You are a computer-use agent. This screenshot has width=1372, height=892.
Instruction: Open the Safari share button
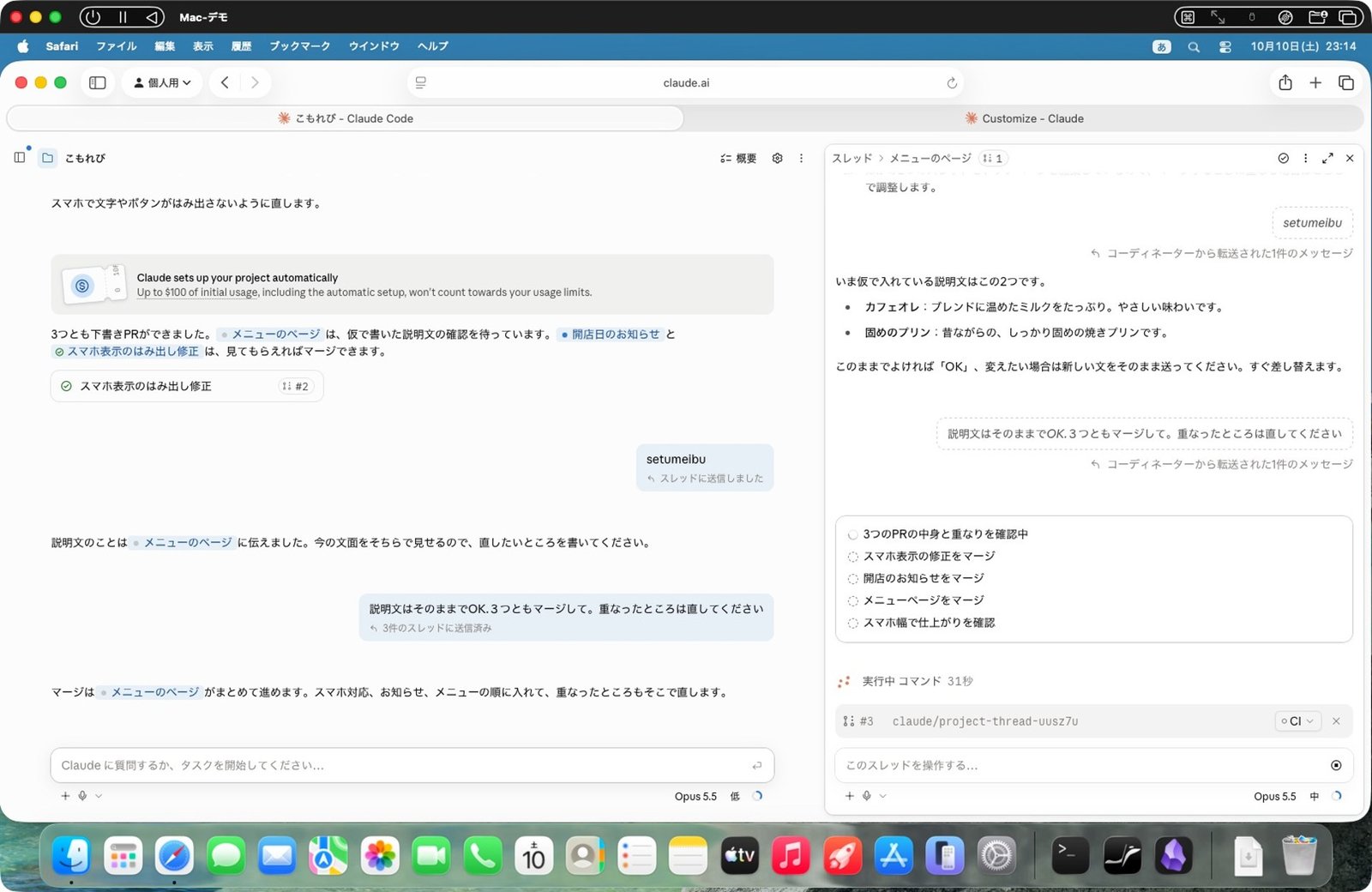click(x=1285, y=82)
